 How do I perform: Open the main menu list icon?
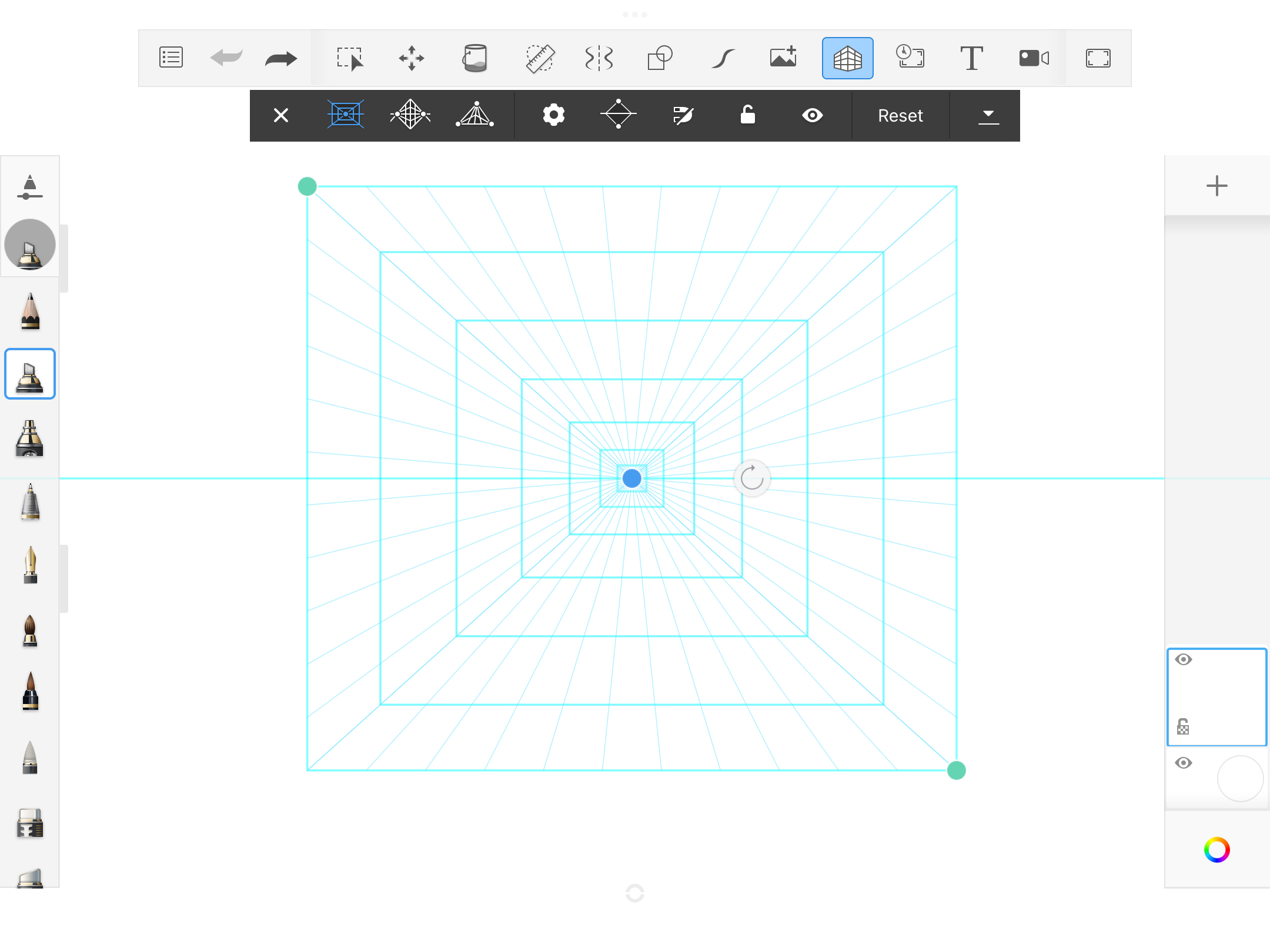coord(171,58)
